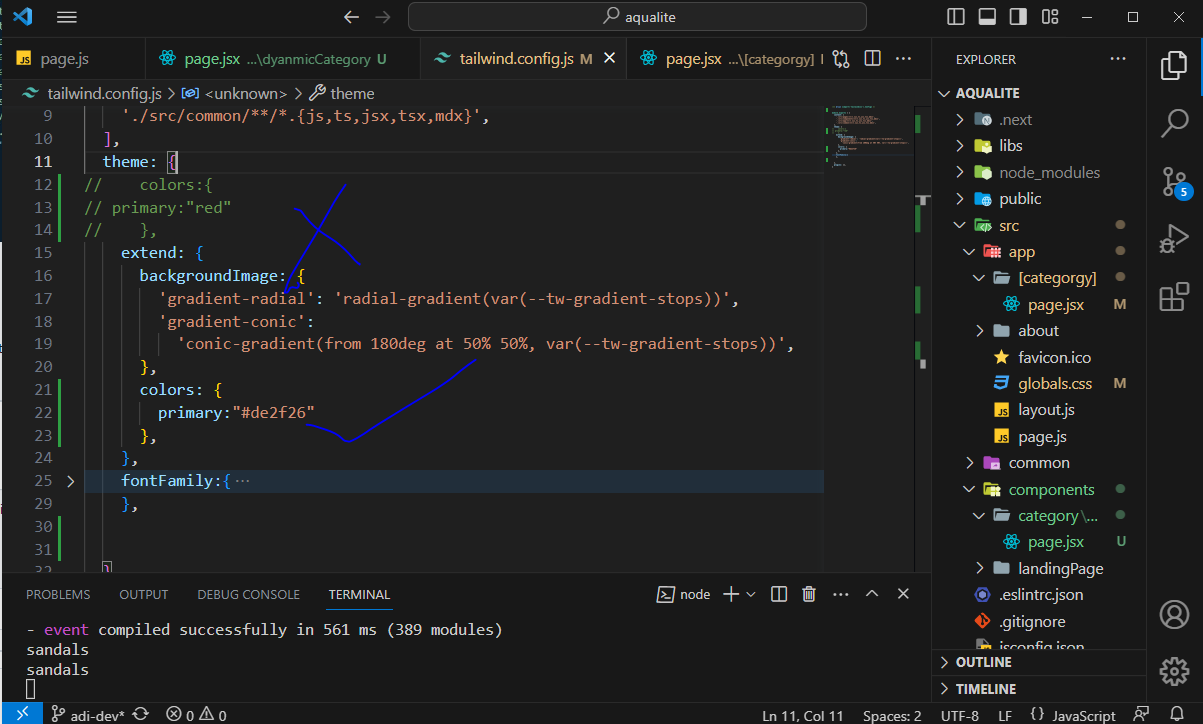Open the OUTPUT panel tab

pos(144,594)
